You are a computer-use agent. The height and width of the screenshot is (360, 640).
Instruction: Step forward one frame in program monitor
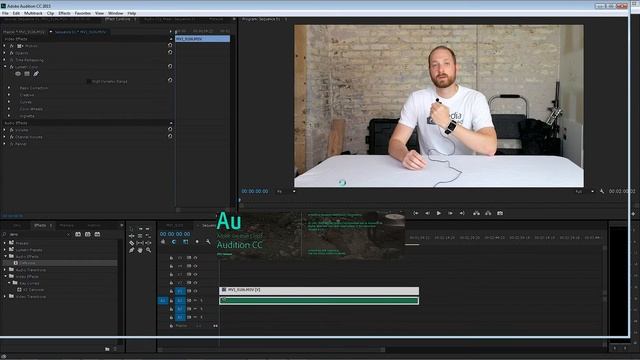[x=450, y=213]
